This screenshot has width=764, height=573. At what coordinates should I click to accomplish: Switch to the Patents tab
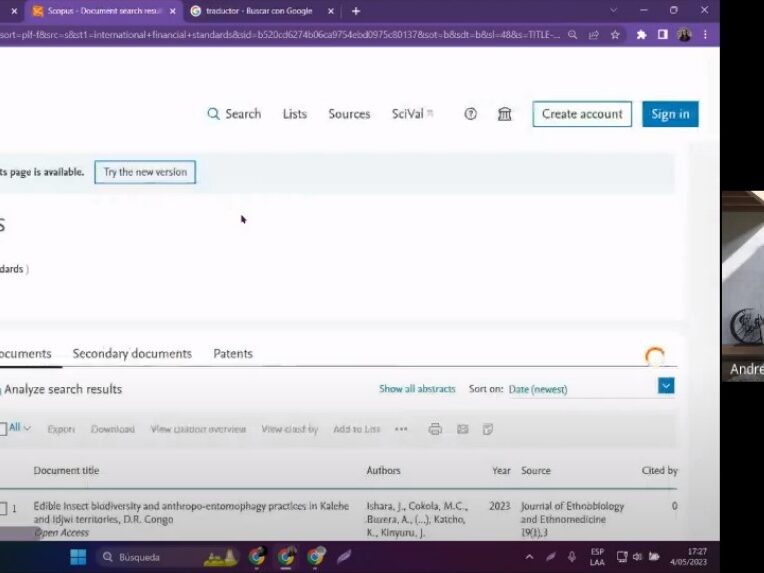[233, 354]
